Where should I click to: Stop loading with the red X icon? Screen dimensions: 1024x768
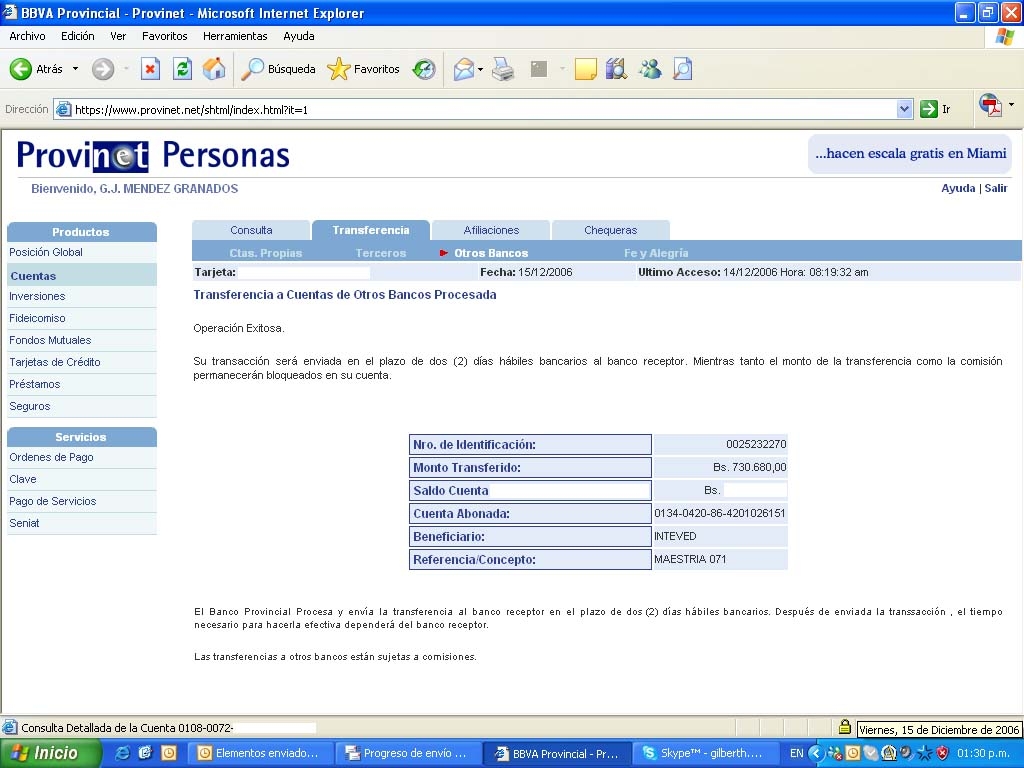pos(150,69)
